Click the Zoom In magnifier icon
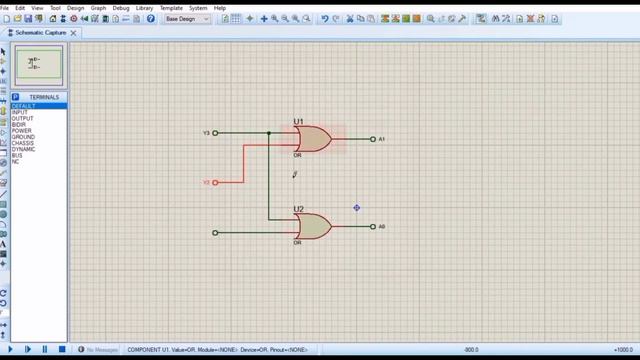The width and height of the screenshot is (640, 360). coord(274,19)
